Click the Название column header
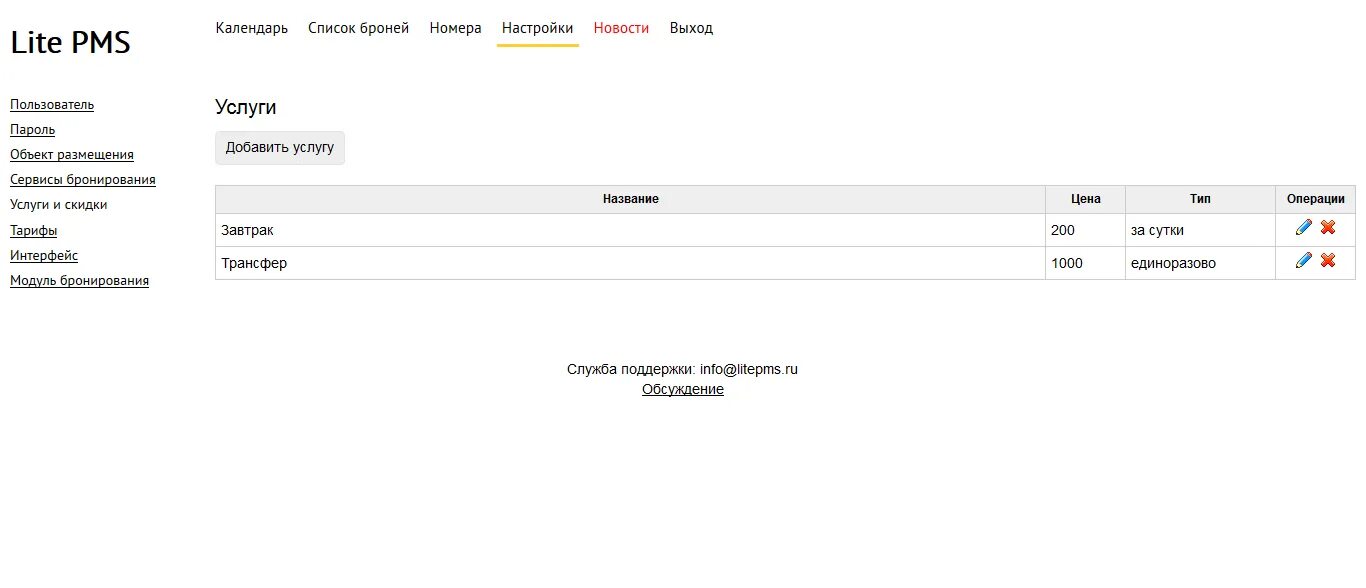 coord(630,199)
